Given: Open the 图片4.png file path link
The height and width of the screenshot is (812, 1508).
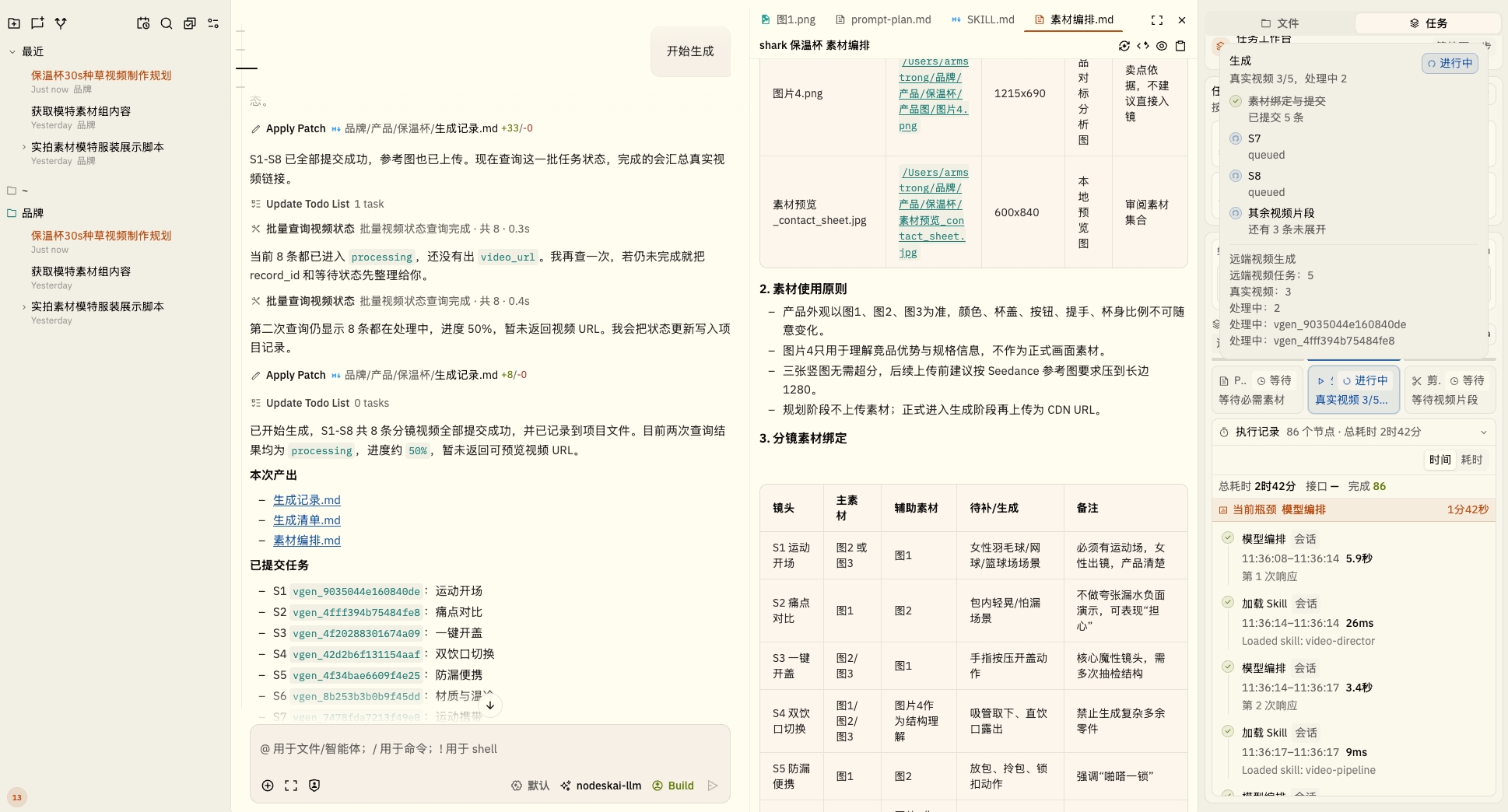Looking at the screenshot, I should [x=934, y=93].
